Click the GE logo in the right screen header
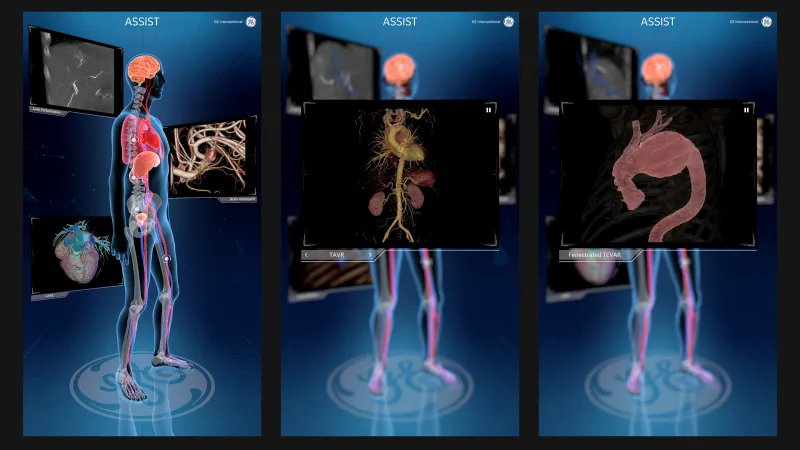This screenshot has width=800, height=450. (766, 21)
